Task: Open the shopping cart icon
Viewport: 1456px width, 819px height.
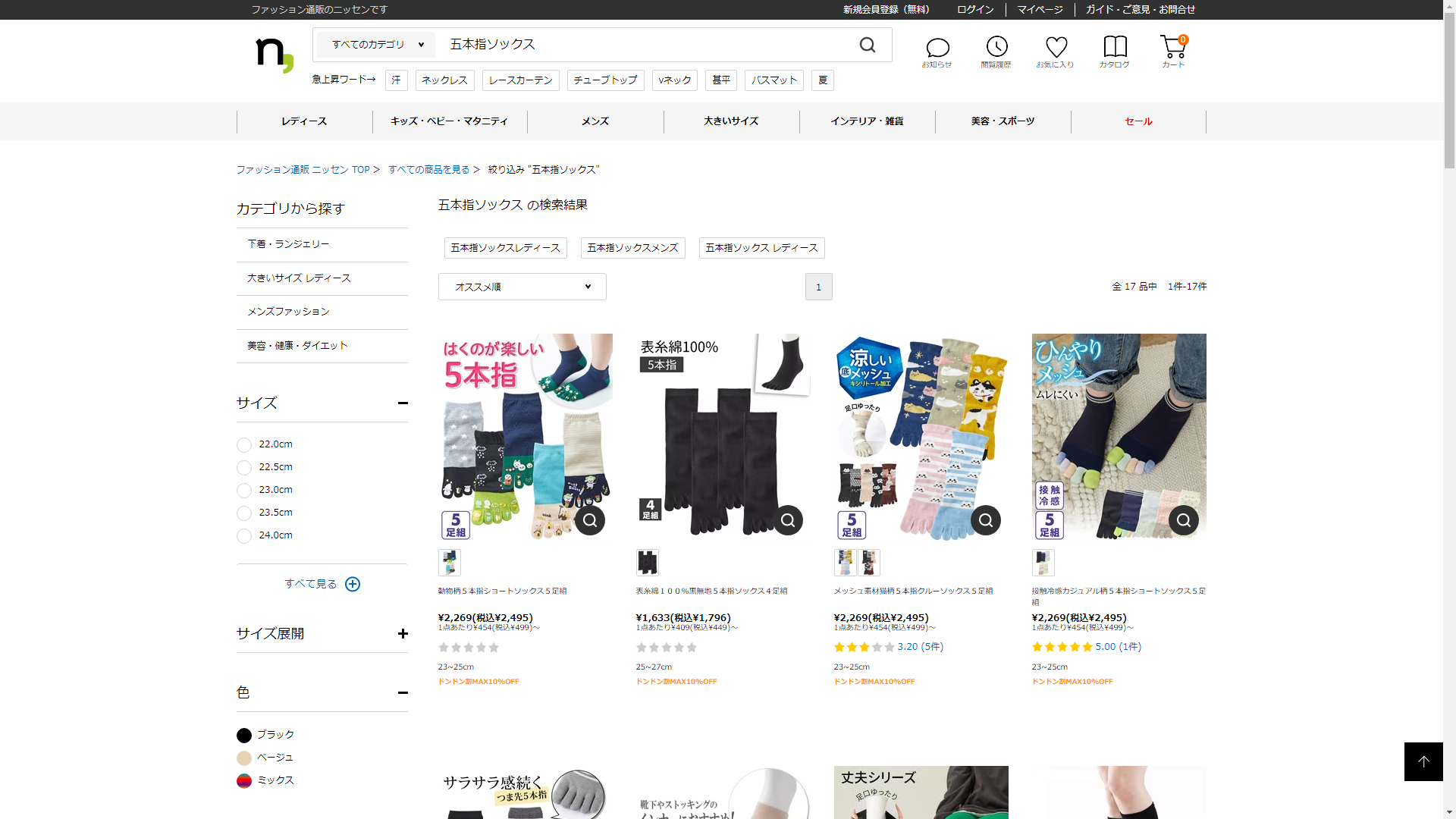Action: (1172, 47)
